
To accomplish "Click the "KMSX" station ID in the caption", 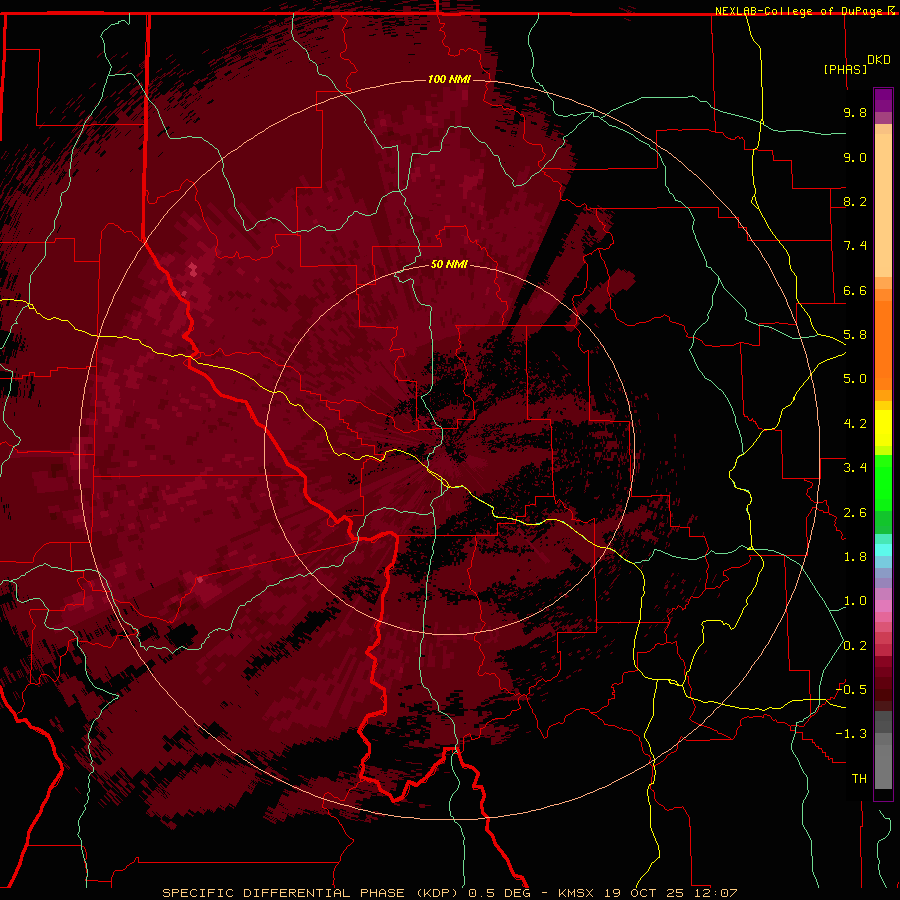I will coord(577,893).
